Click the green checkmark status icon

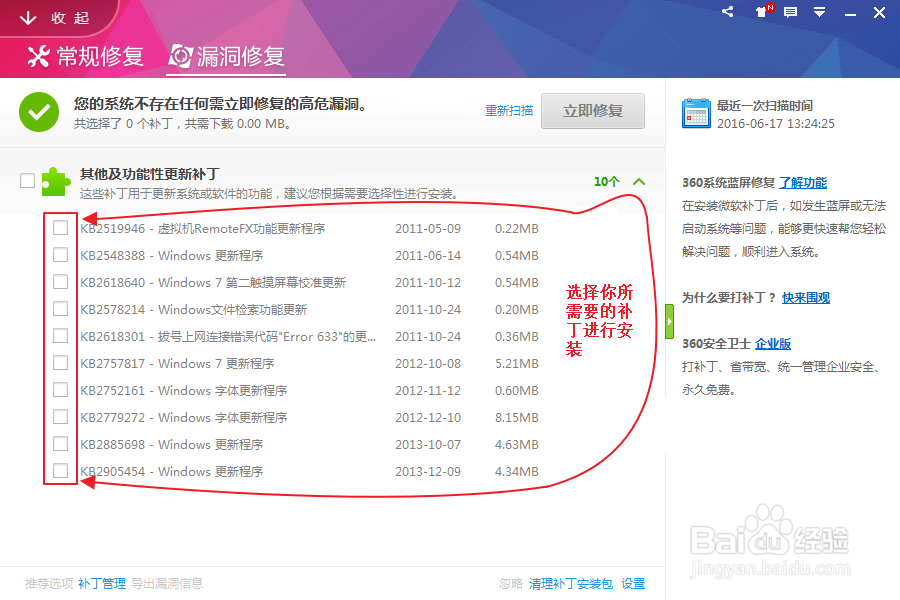tap(38, 112)
